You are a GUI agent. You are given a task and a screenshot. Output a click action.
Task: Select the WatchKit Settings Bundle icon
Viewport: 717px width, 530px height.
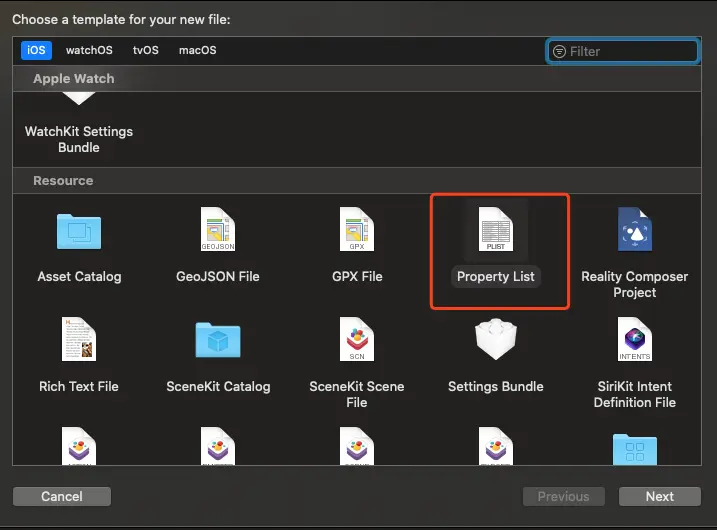click(79, 98)
